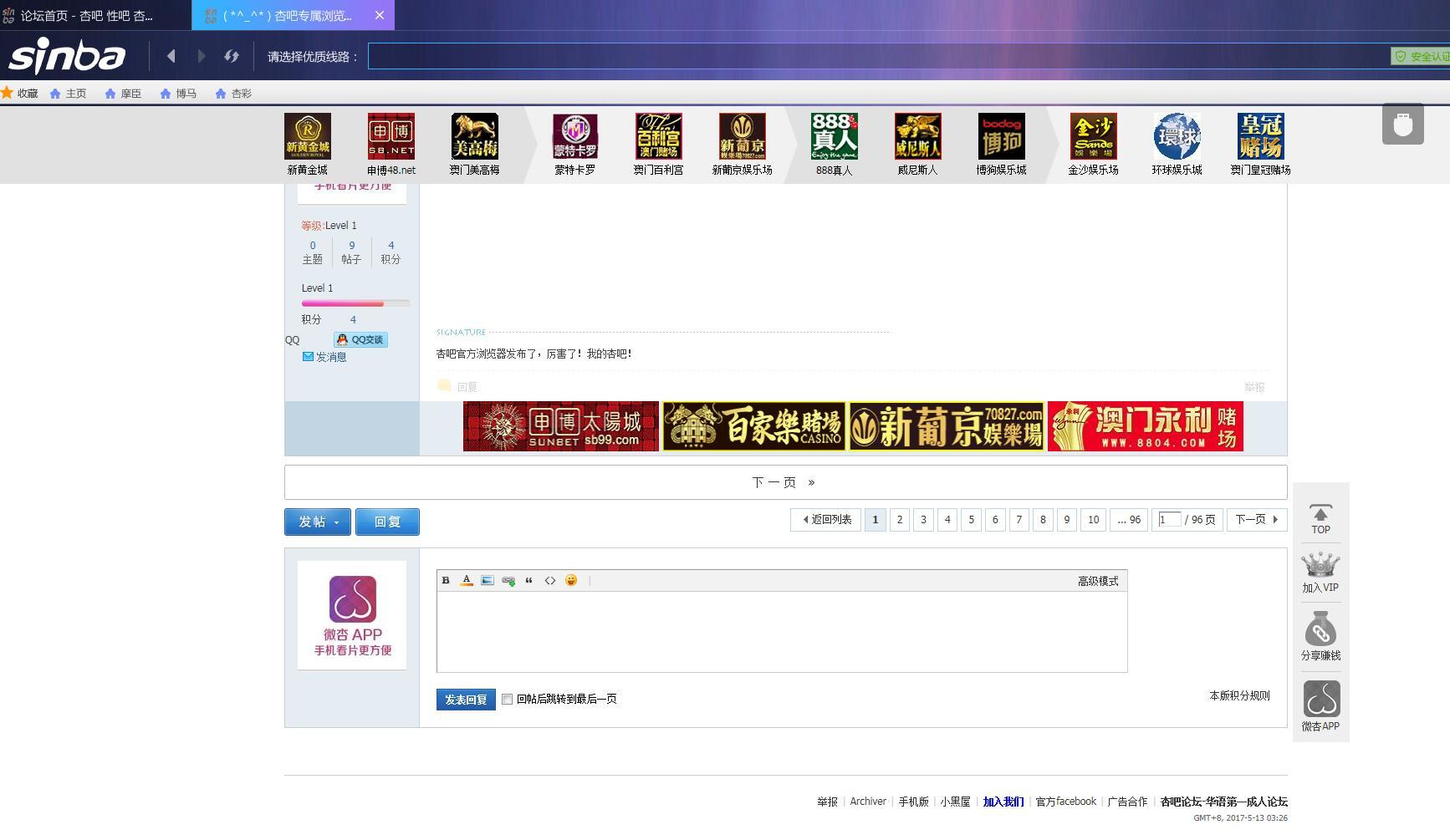The height and width of the screenshot is (840, 1450).
Task: Go to page 10 in pagination
Action: 1094,520
